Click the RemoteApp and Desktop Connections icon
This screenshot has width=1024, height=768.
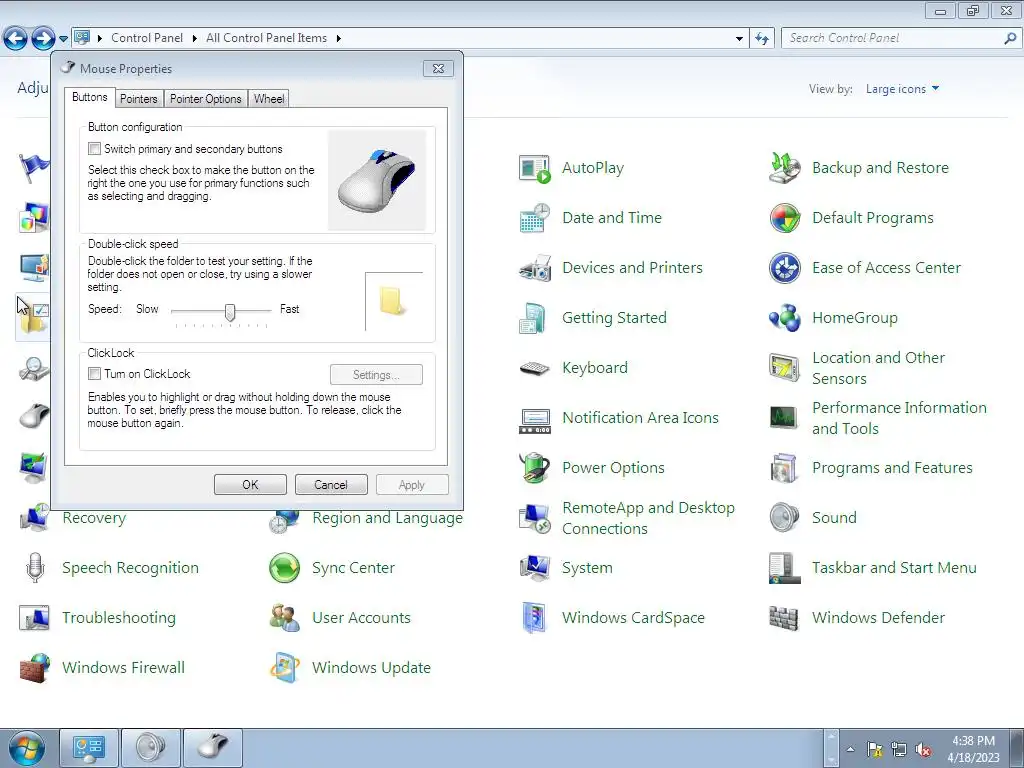click(x=534, y=518)
